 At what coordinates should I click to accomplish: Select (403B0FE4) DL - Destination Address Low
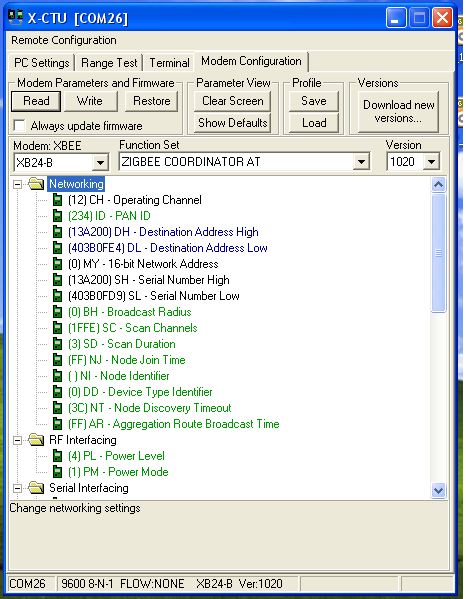coord(168,248)
